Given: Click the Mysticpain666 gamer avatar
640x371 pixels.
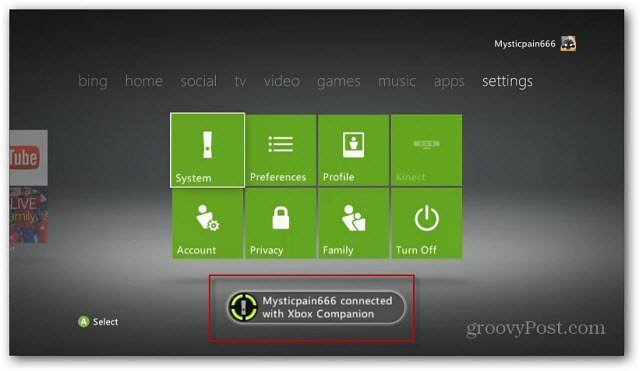Looking at the screenshot, I should pos(568,44).
